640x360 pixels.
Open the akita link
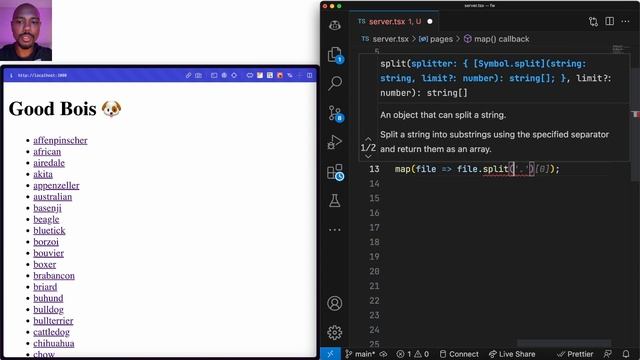[x=43, y=174]
